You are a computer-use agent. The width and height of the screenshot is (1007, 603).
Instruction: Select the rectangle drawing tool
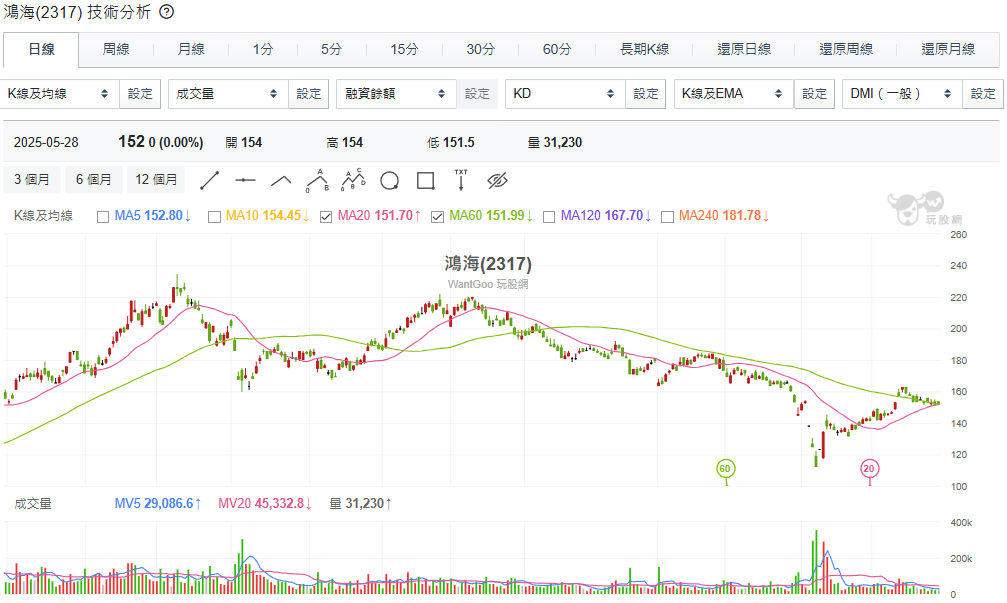click(425, 180)
